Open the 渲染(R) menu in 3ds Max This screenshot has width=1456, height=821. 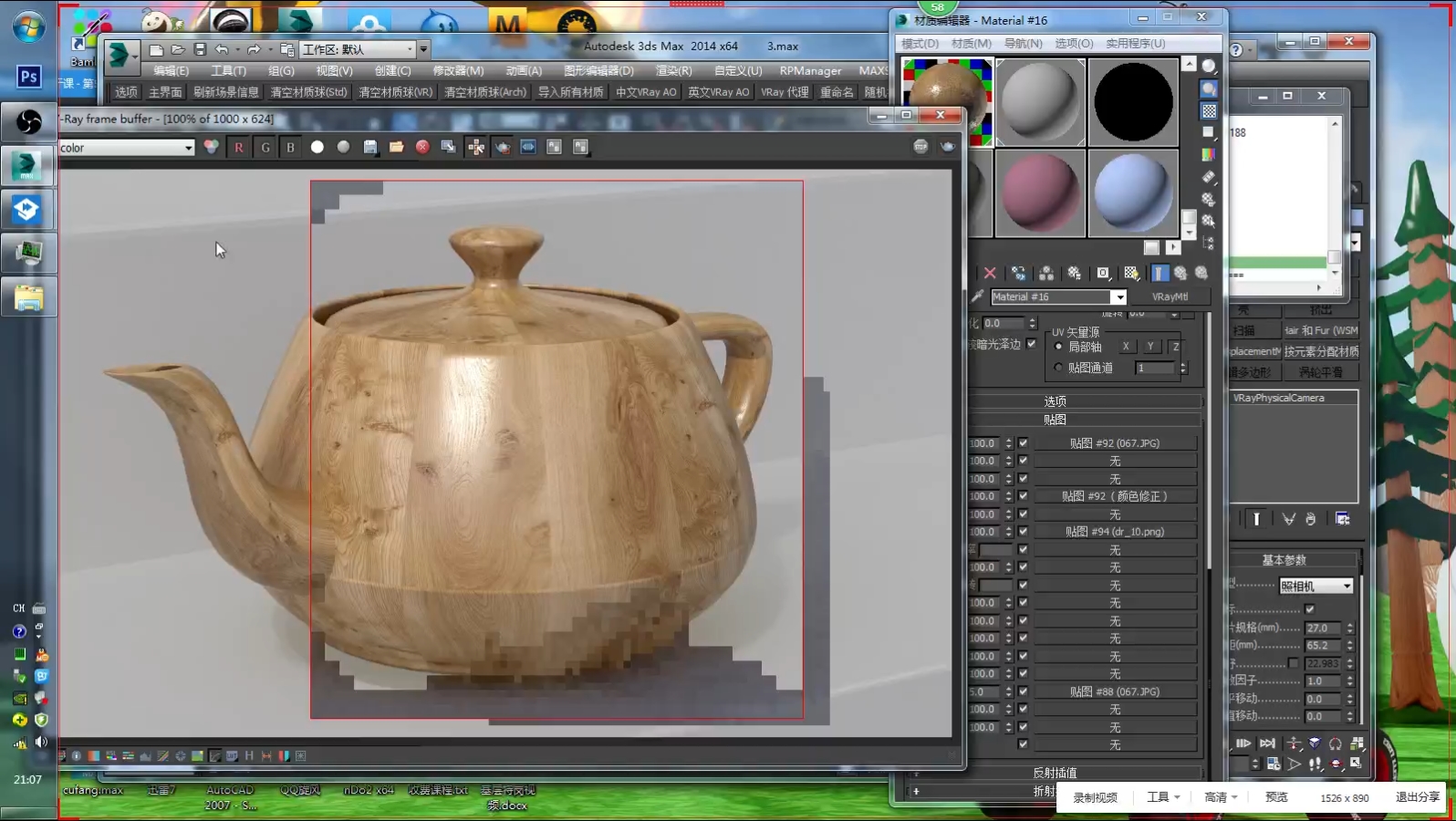click(673, 70)
